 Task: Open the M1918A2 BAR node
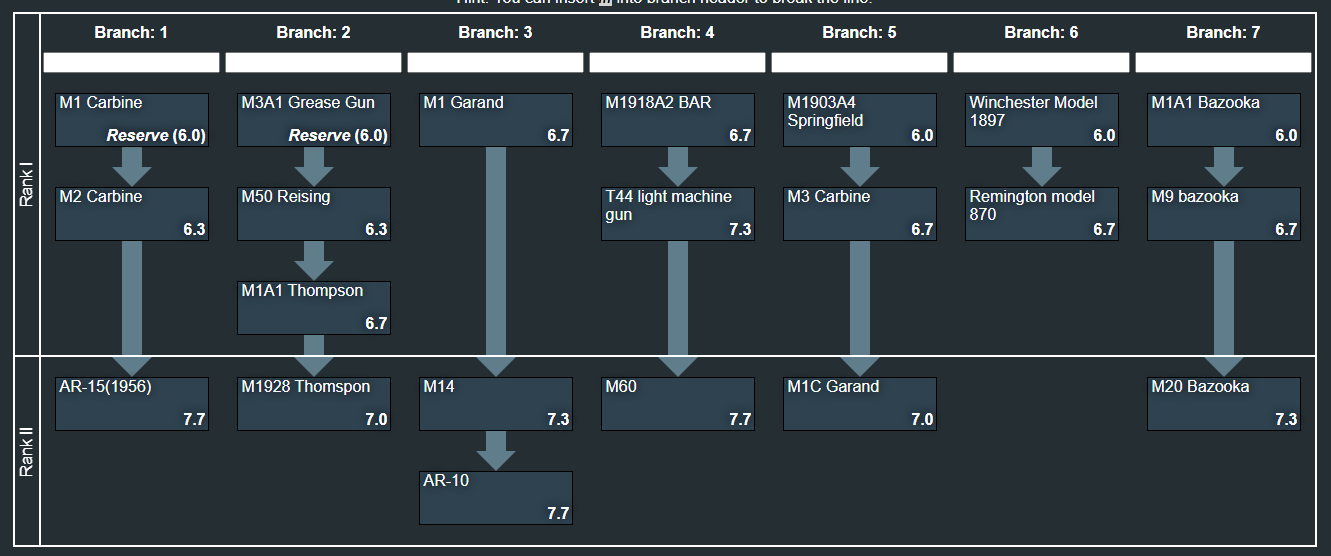(678, 120)
